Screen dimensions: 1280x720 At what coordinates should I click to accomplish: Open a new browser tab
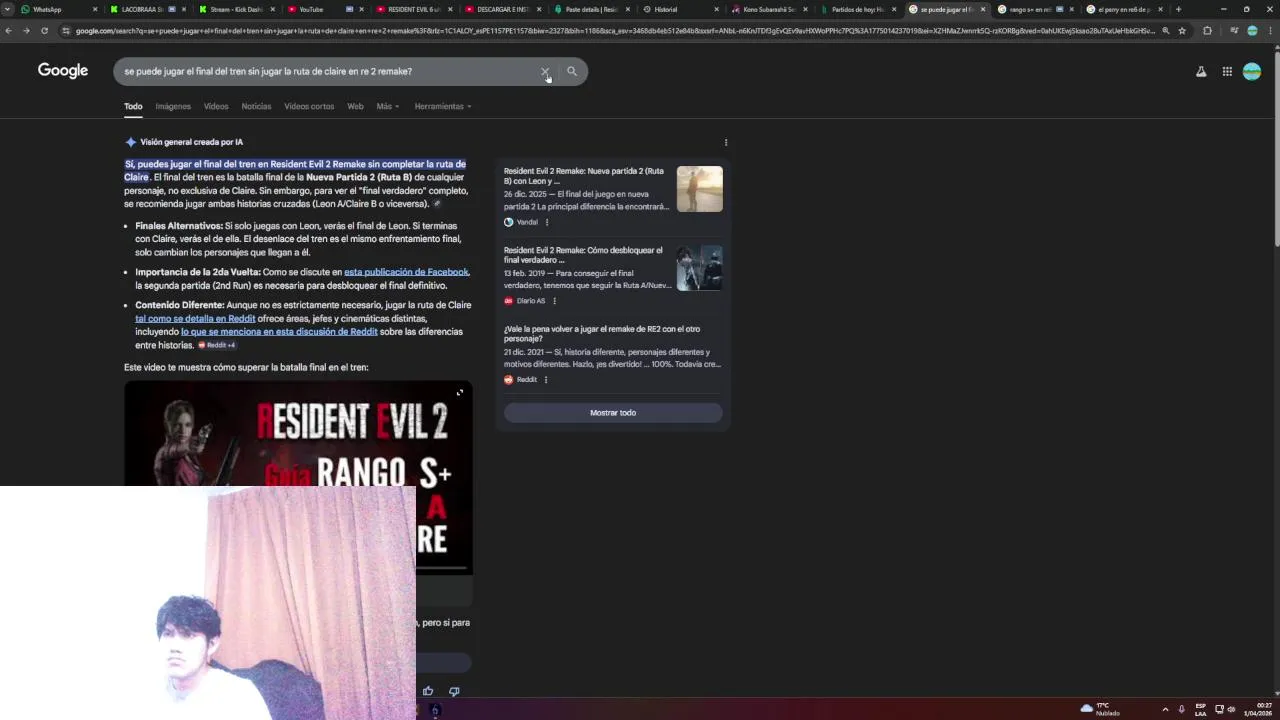(x=1178, y=9)
